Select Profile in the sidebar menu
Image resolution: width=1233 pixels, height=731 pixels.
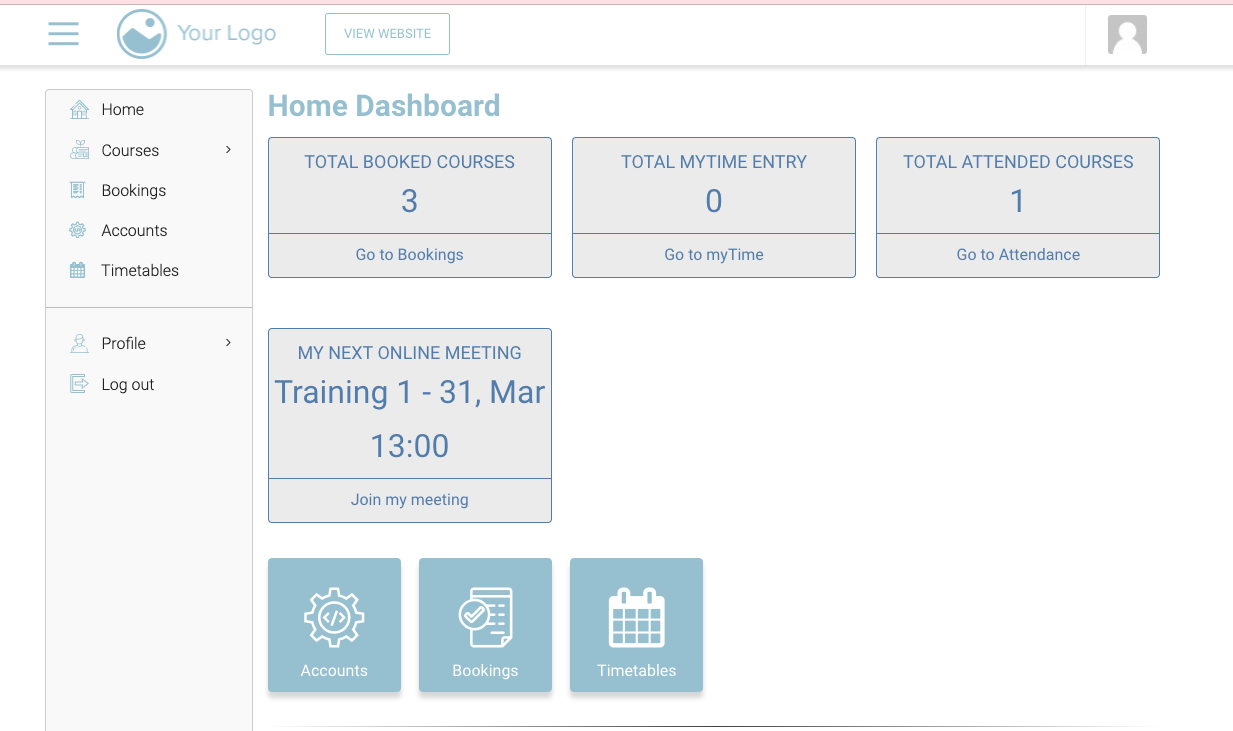click(124, 343)
